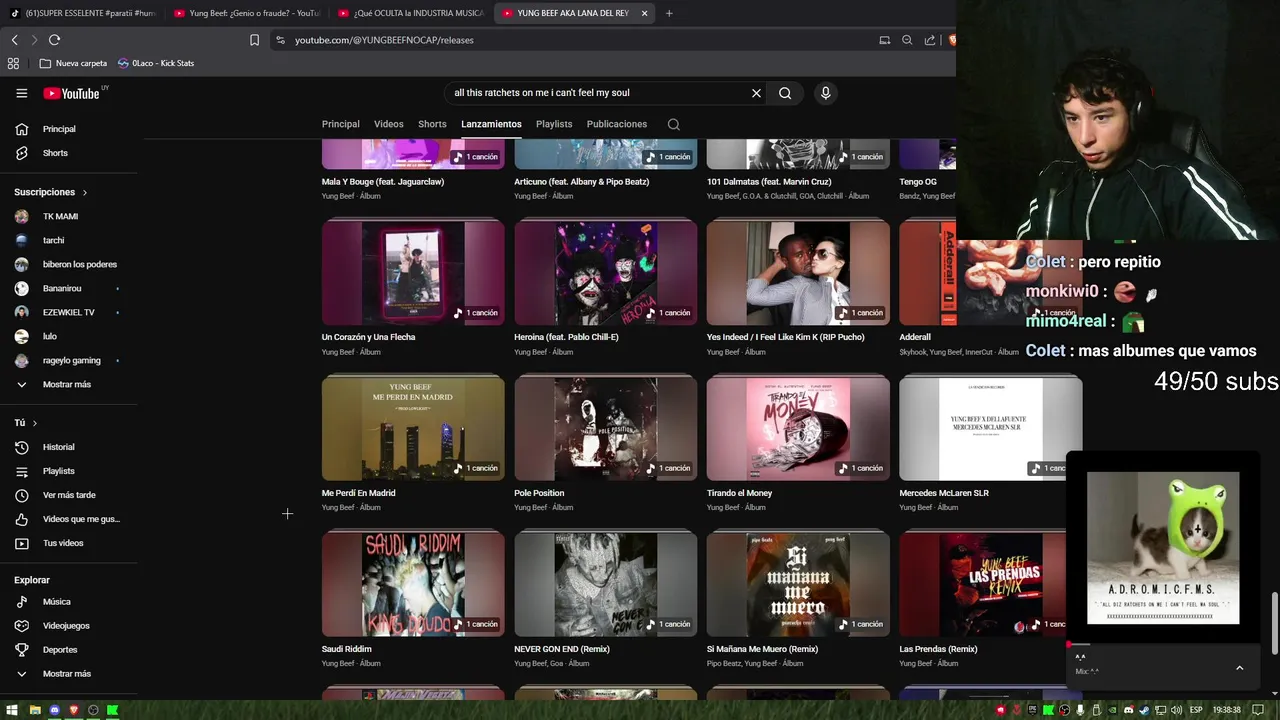
Task: Open the YouTube hamburger guide menu
Action: 21,93
